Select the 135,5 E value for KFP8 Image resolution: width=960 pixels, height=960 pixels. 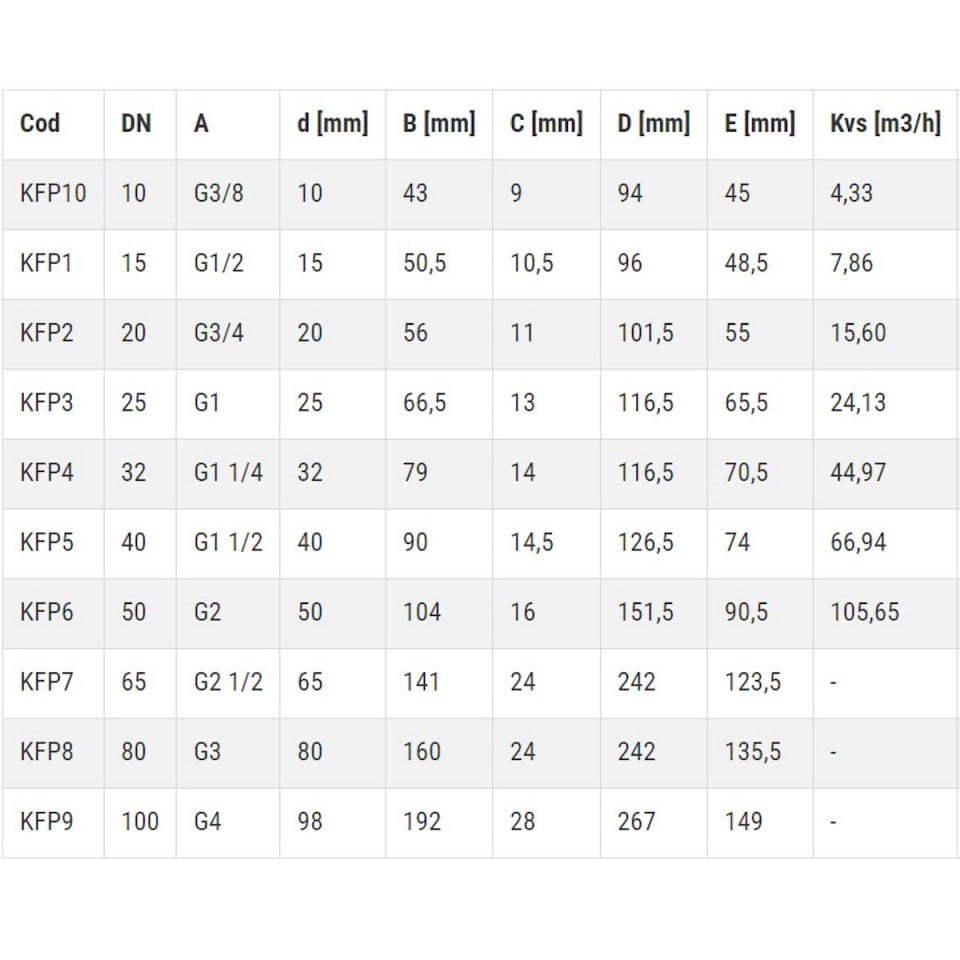click(x=752, y=752)
